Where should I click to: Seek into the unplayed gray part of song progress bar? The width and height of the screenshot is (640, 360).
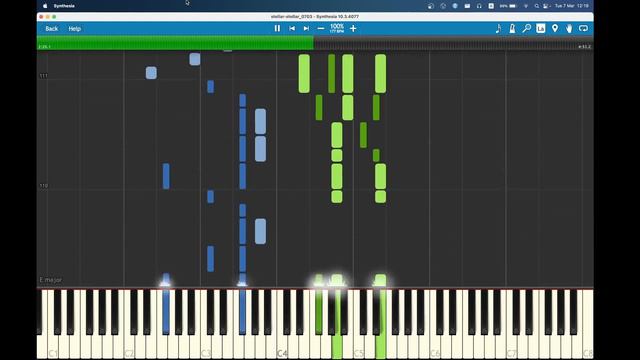(453, 43)
